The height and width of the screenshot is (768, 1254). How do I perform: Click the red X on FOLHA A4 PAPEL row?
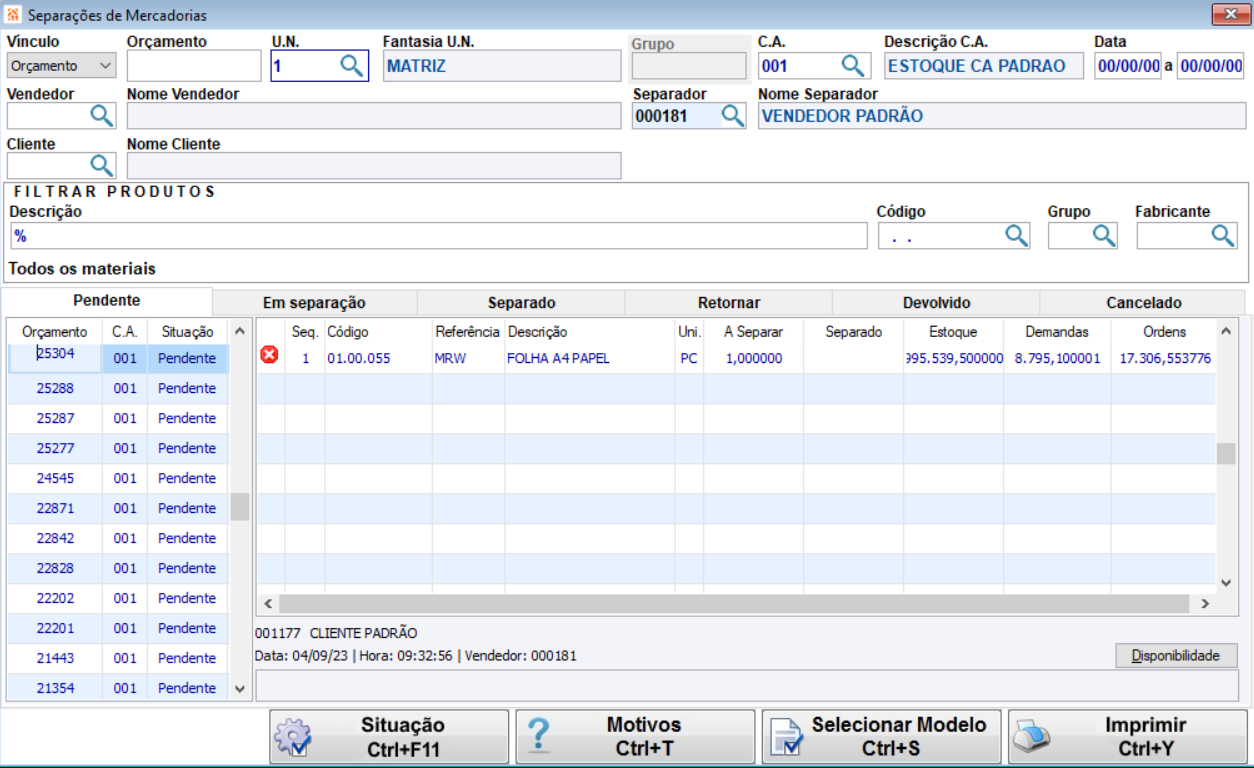pos(269,355)
